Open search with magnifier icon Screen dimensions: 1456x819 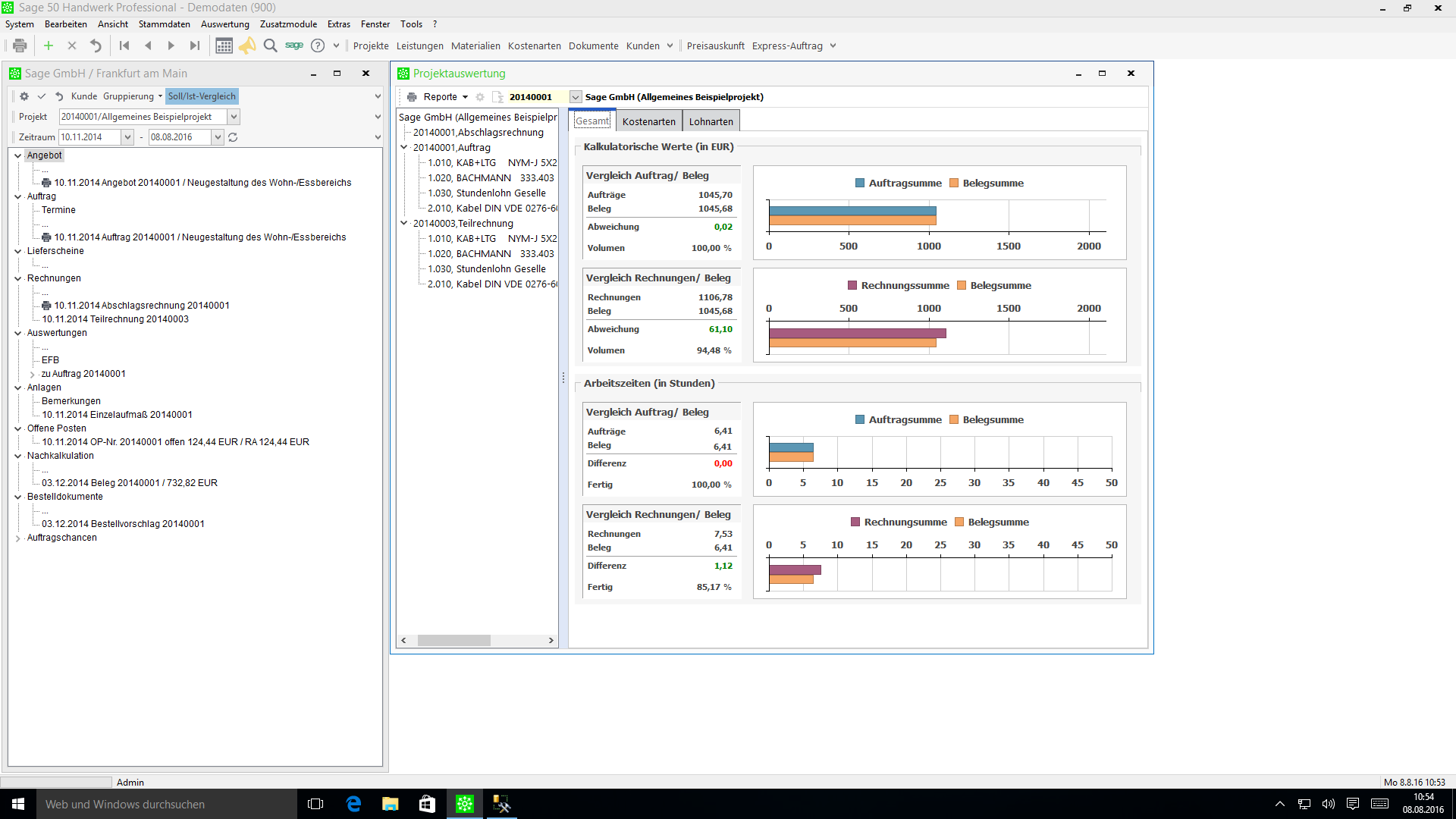click(270, 45)
